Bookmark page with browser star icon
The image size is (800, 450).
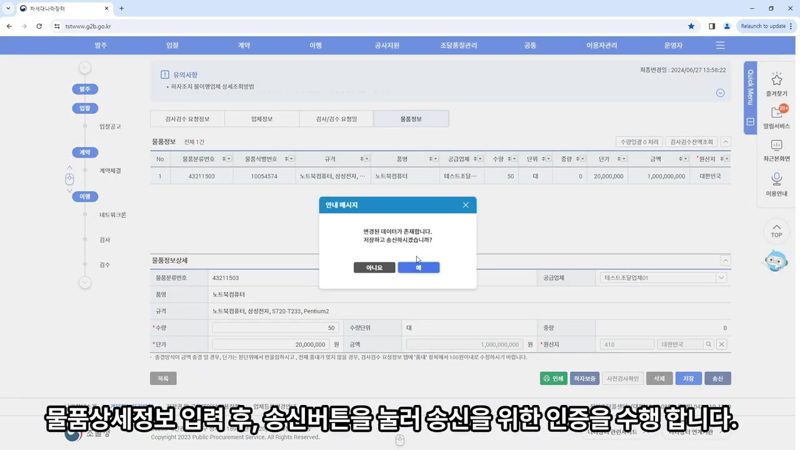[691, 26]
